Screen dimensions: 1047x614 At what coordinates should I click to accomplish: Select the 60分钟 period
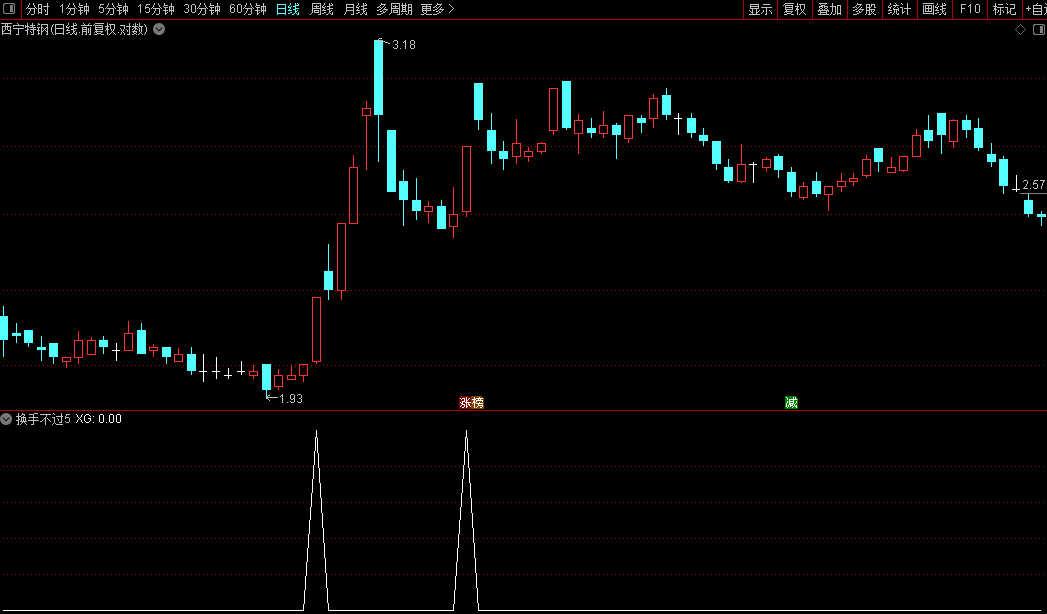click(x=248, y=9)
